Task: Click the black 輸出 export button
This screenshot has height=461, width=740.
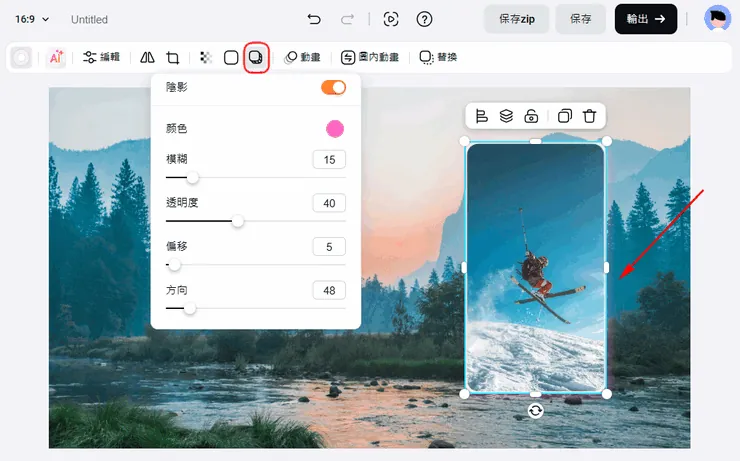Action: coord(645,19)
